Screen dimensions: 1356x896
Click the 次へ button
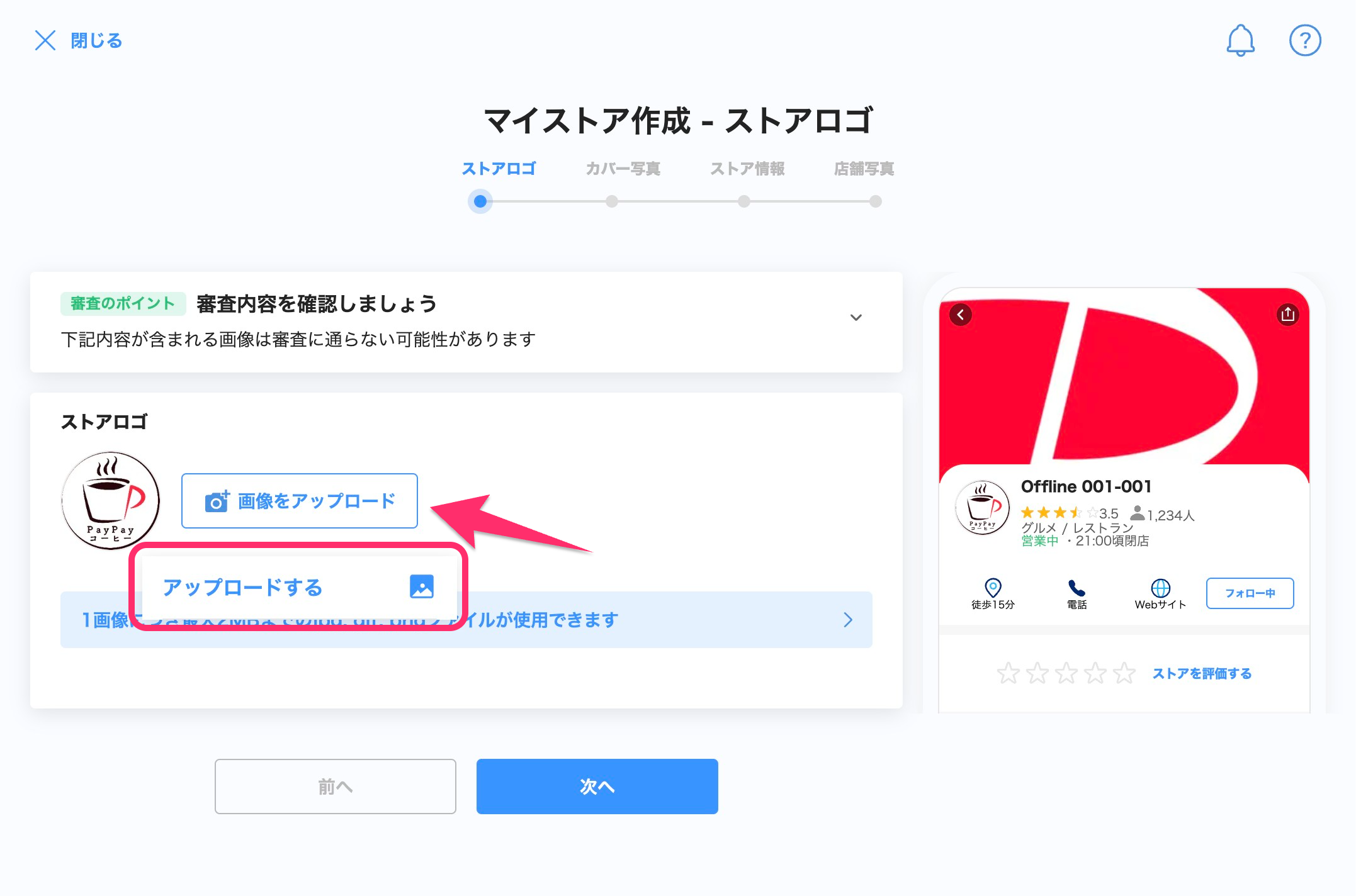click(x=597, y=787)
